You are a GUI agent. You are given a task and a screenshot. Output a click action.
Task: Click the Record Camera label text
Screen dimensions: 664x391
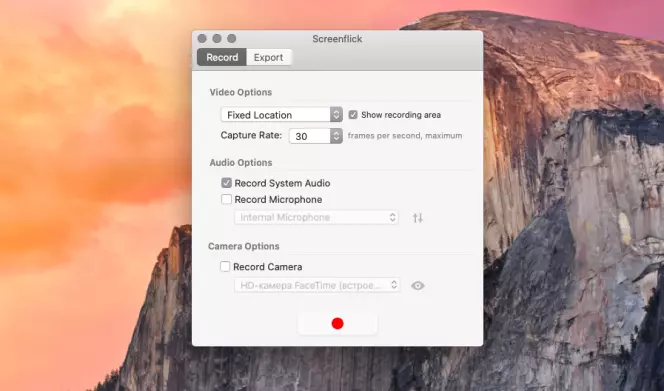268,267
